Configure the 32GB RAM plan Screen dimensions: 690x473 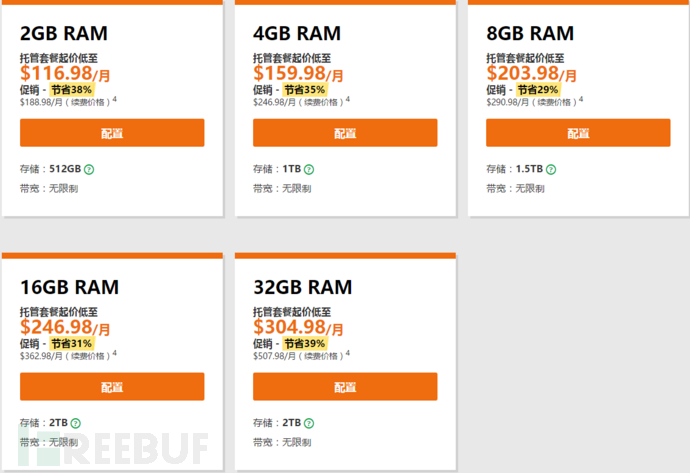click(x=345, y=387)
